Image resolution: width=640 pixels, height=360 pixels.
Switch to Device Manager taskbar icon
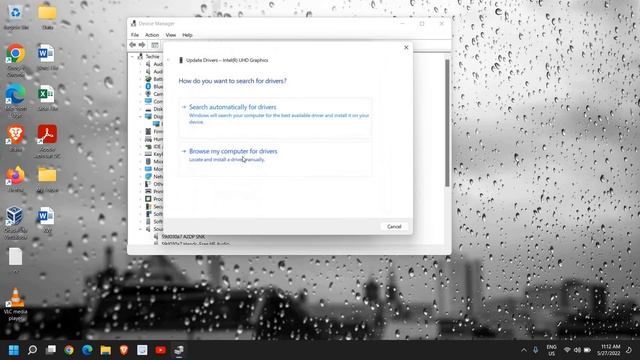pyautogui.click(x=179, y=350)
